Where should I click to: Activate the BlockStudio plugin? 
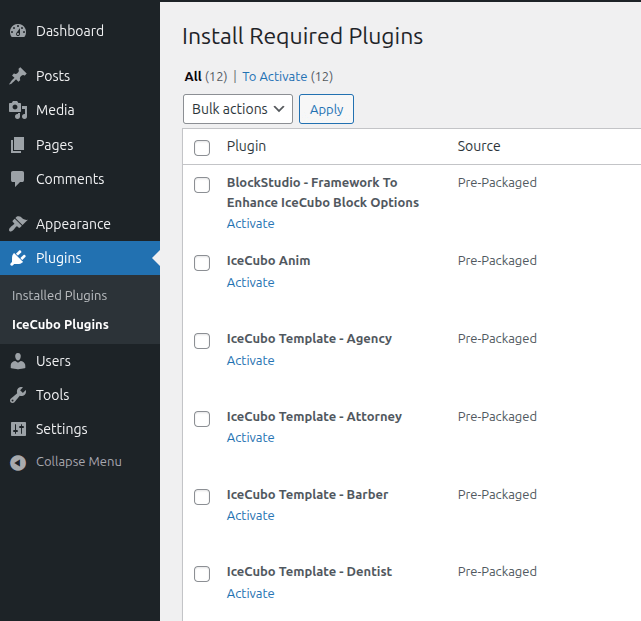click(251, 224)
